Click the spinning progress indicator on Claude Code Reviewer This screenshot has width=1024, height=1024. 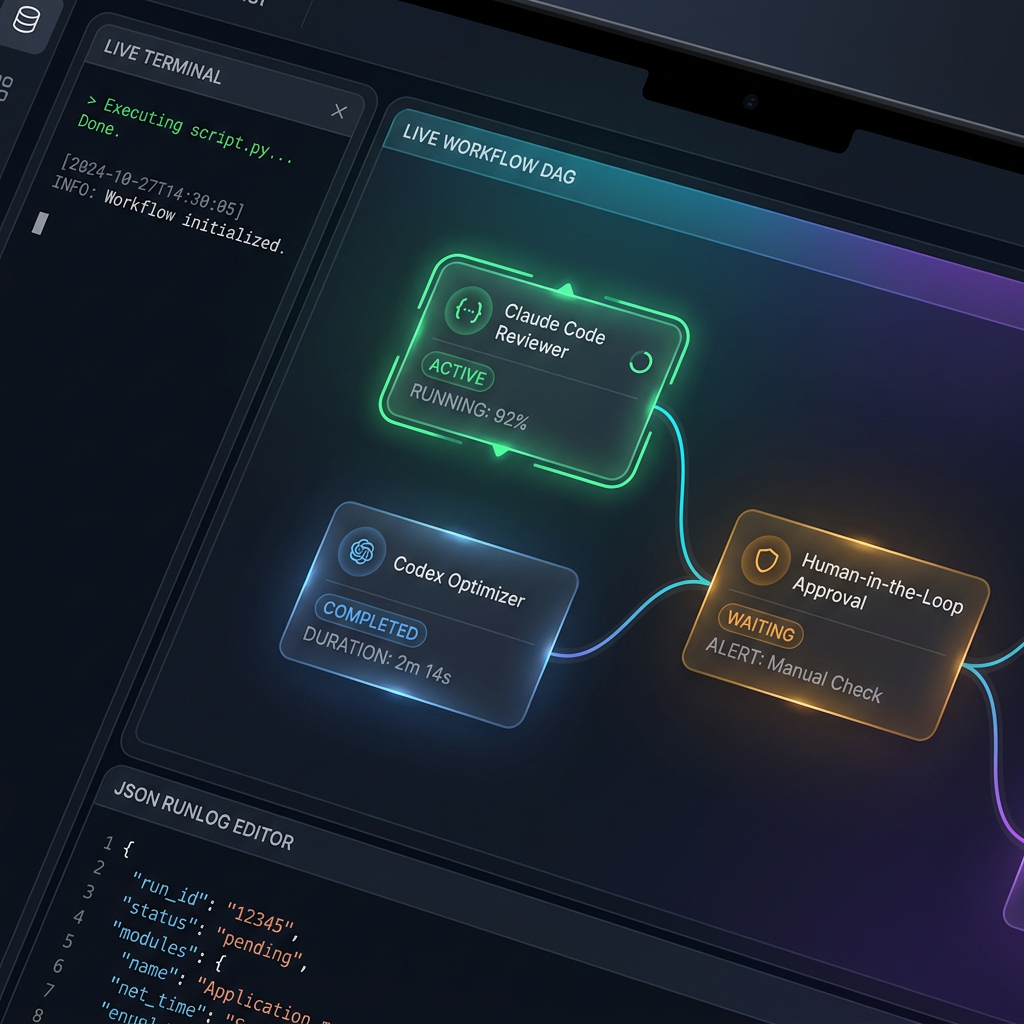(x=641, y=362)
